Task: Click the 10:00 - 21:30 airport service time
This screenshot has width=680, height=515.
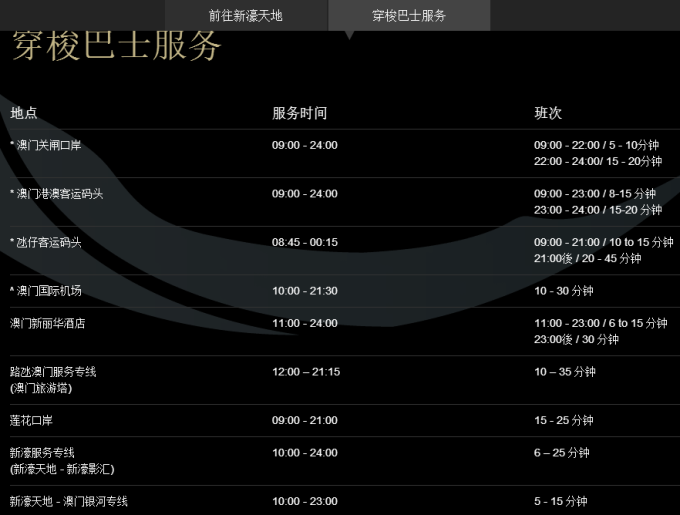Action: point(305,291)
